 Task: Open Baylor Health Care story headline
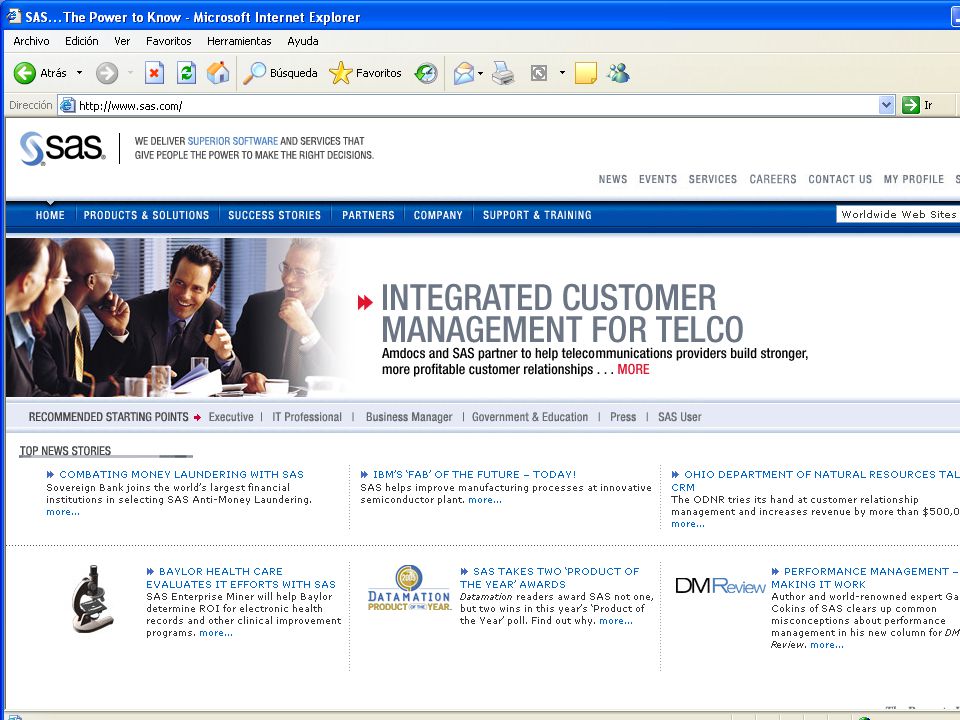241,578
